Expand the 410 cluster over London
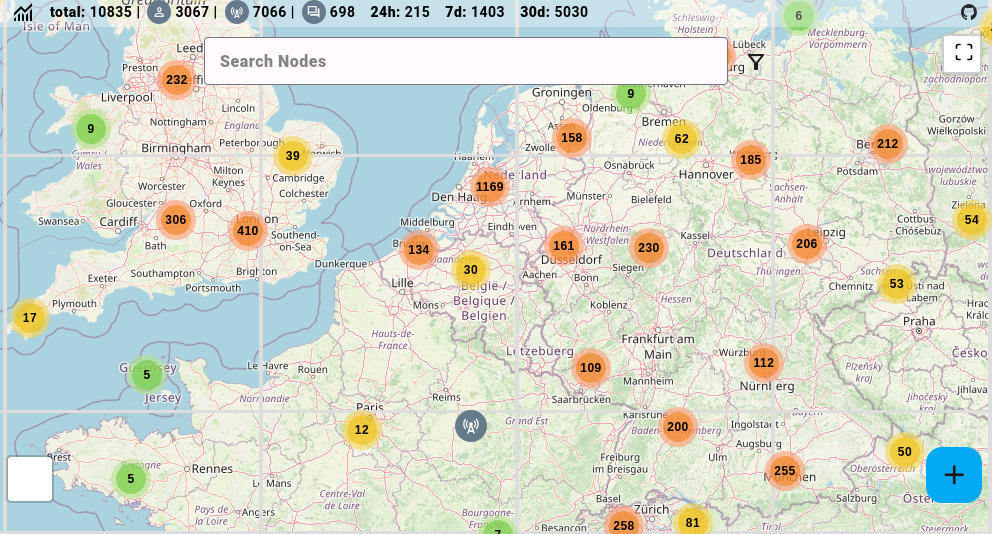The width and height of the screenshot is (993, 534). pyautogui.click(x=248, y=231)
